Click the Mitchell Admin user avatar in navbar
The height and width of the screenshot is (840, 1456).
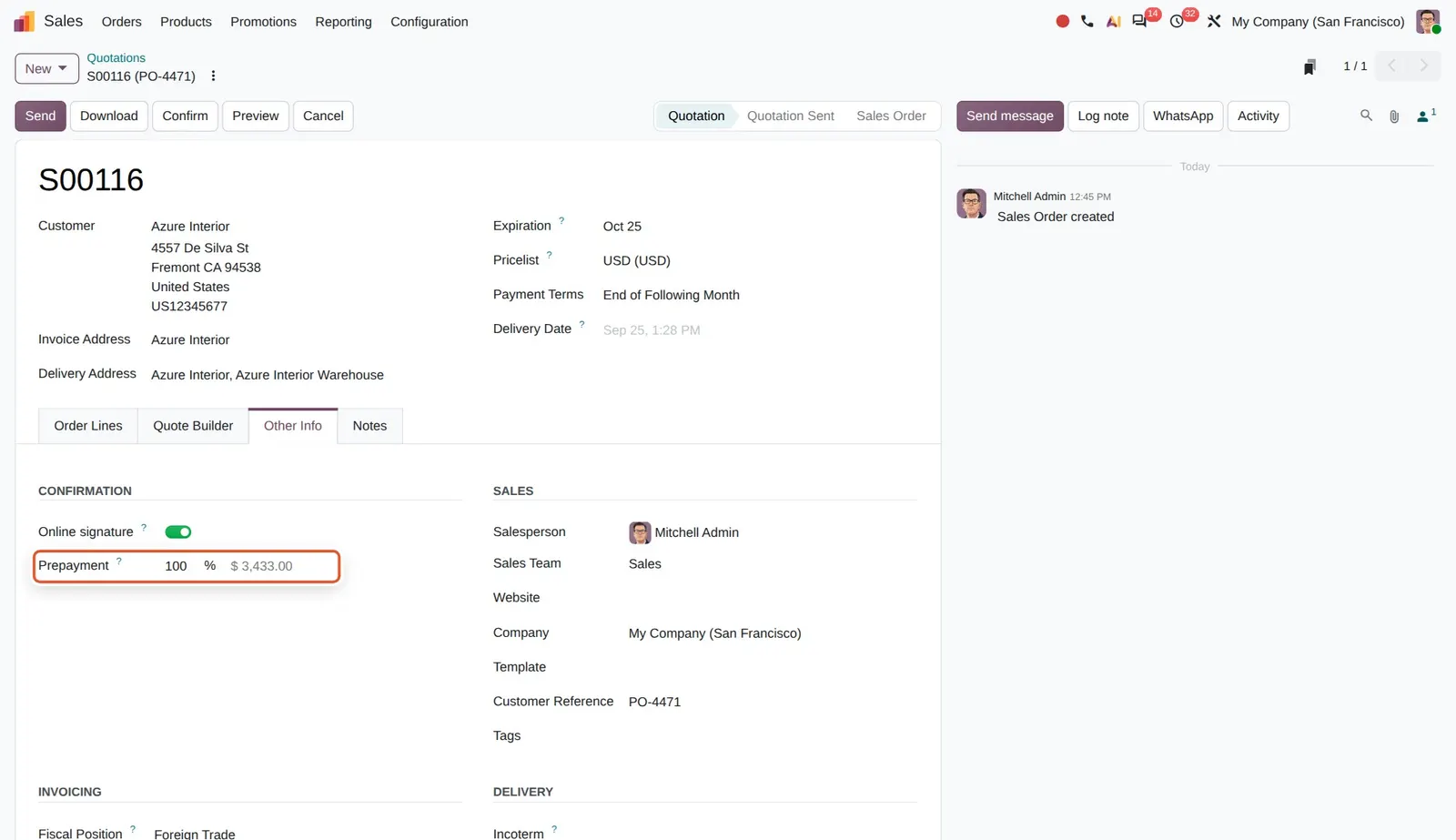pos(1428,21)
